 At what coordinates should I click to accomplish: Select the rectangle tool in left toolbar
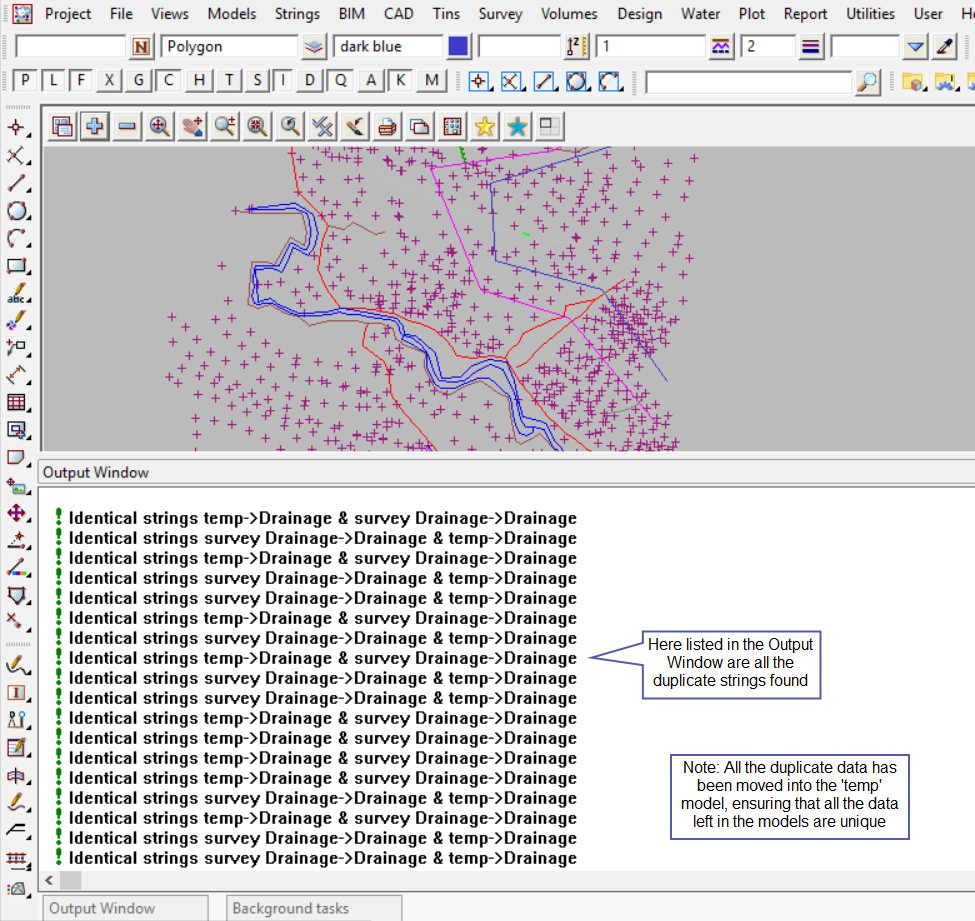coord(16,267)
